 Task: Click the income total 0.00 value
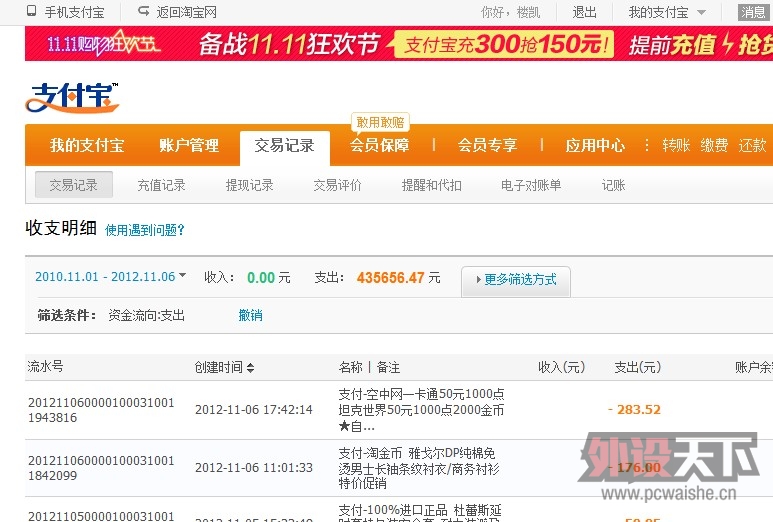(x=261, y=278)
